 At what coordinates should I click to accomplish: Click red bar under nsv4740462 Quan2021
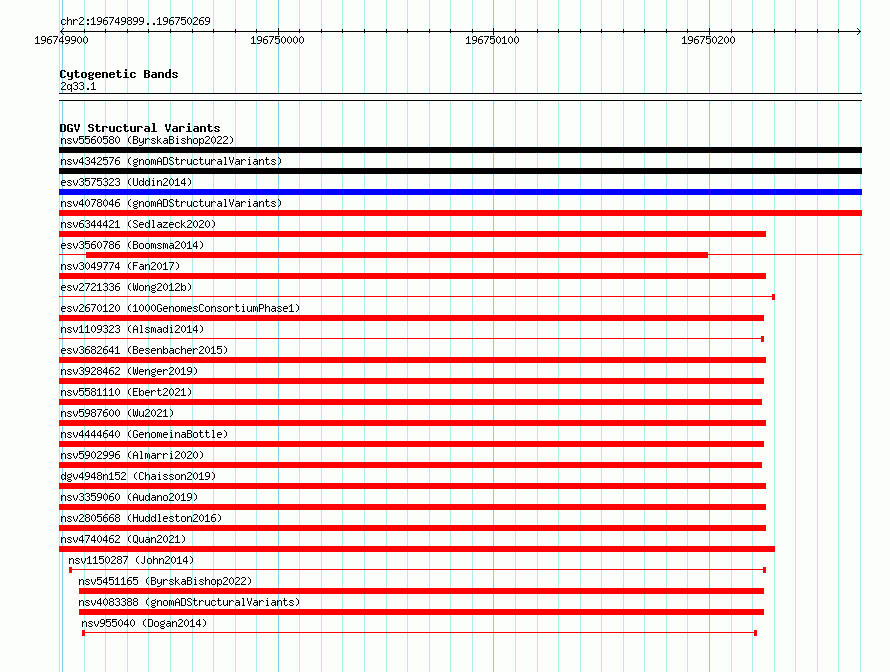[x=417, y=549]
